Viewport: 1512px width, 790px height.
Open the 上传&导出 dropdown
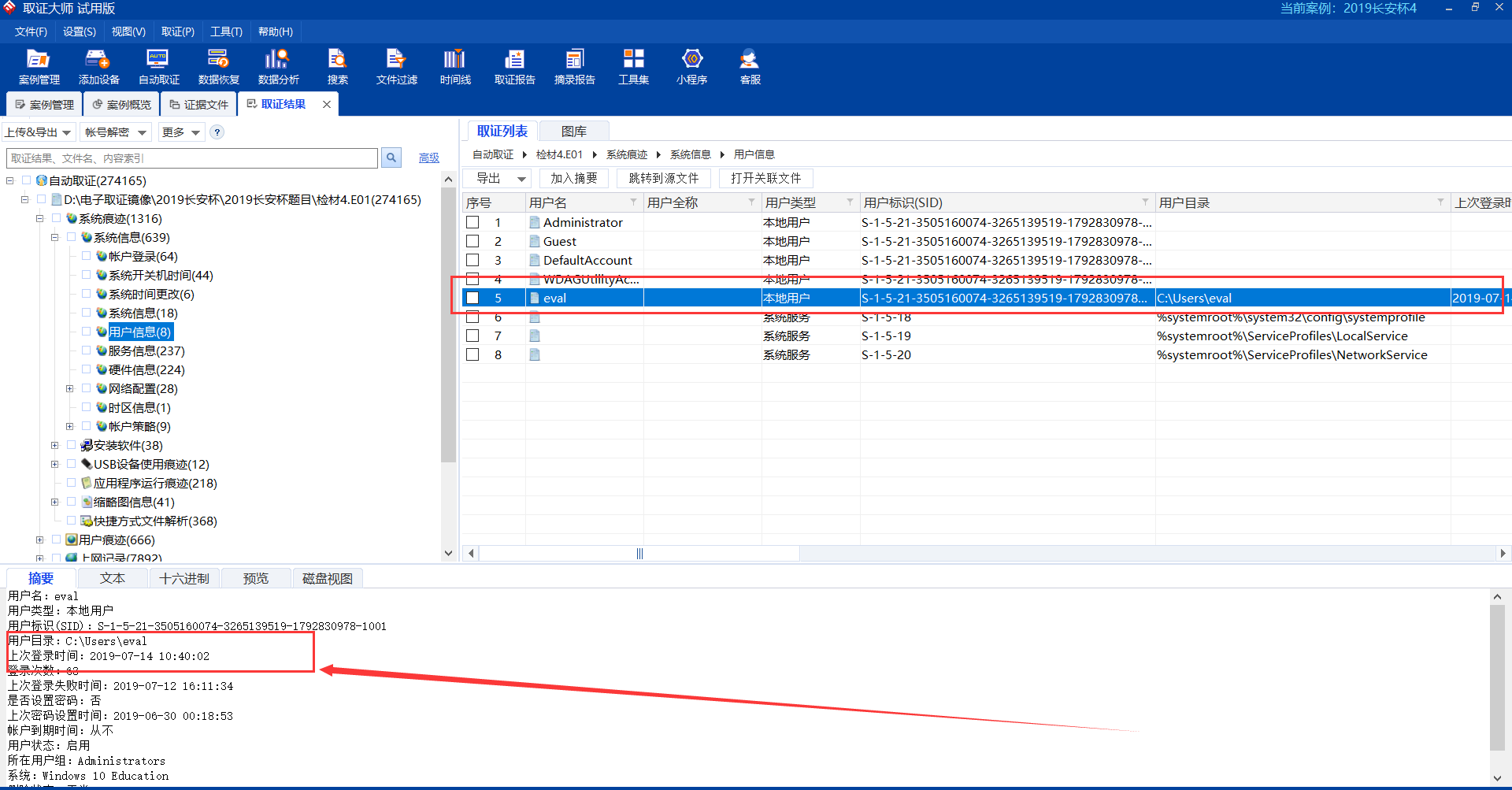click(38, 132)
